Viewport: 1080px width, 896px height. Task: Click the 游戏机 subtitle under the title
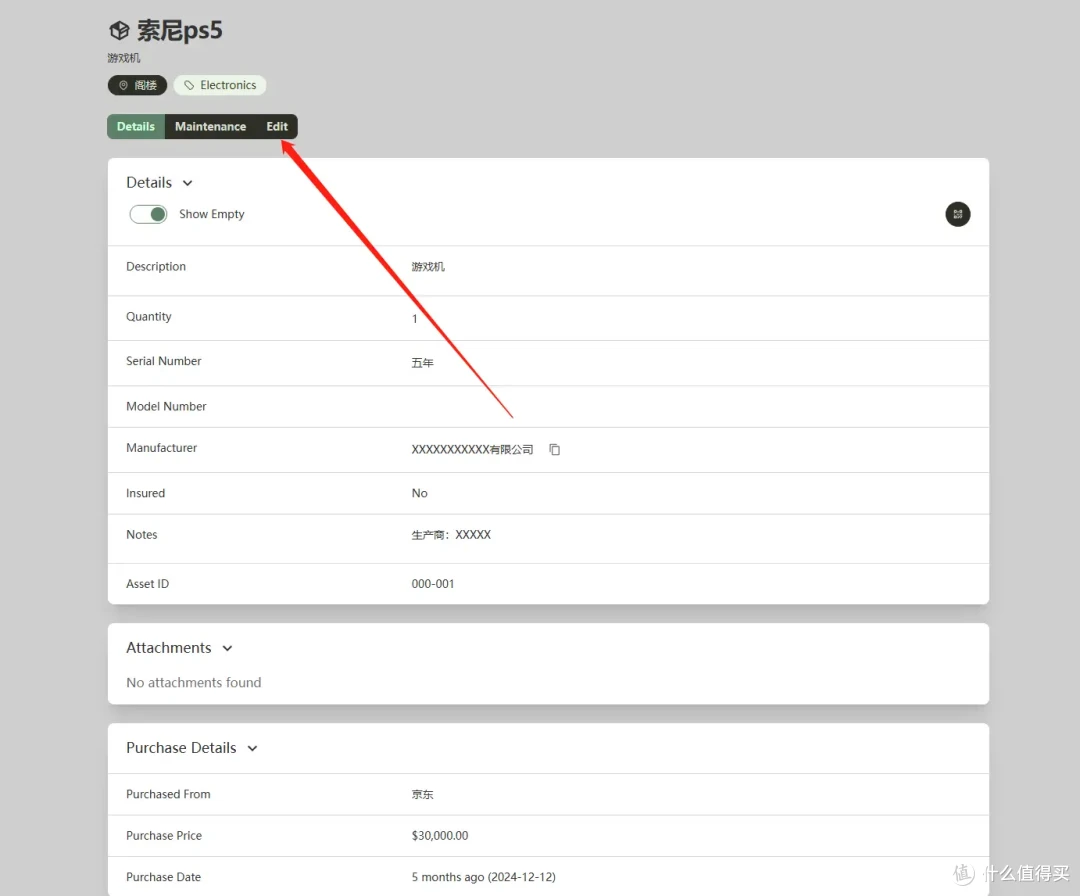(124, 59)
